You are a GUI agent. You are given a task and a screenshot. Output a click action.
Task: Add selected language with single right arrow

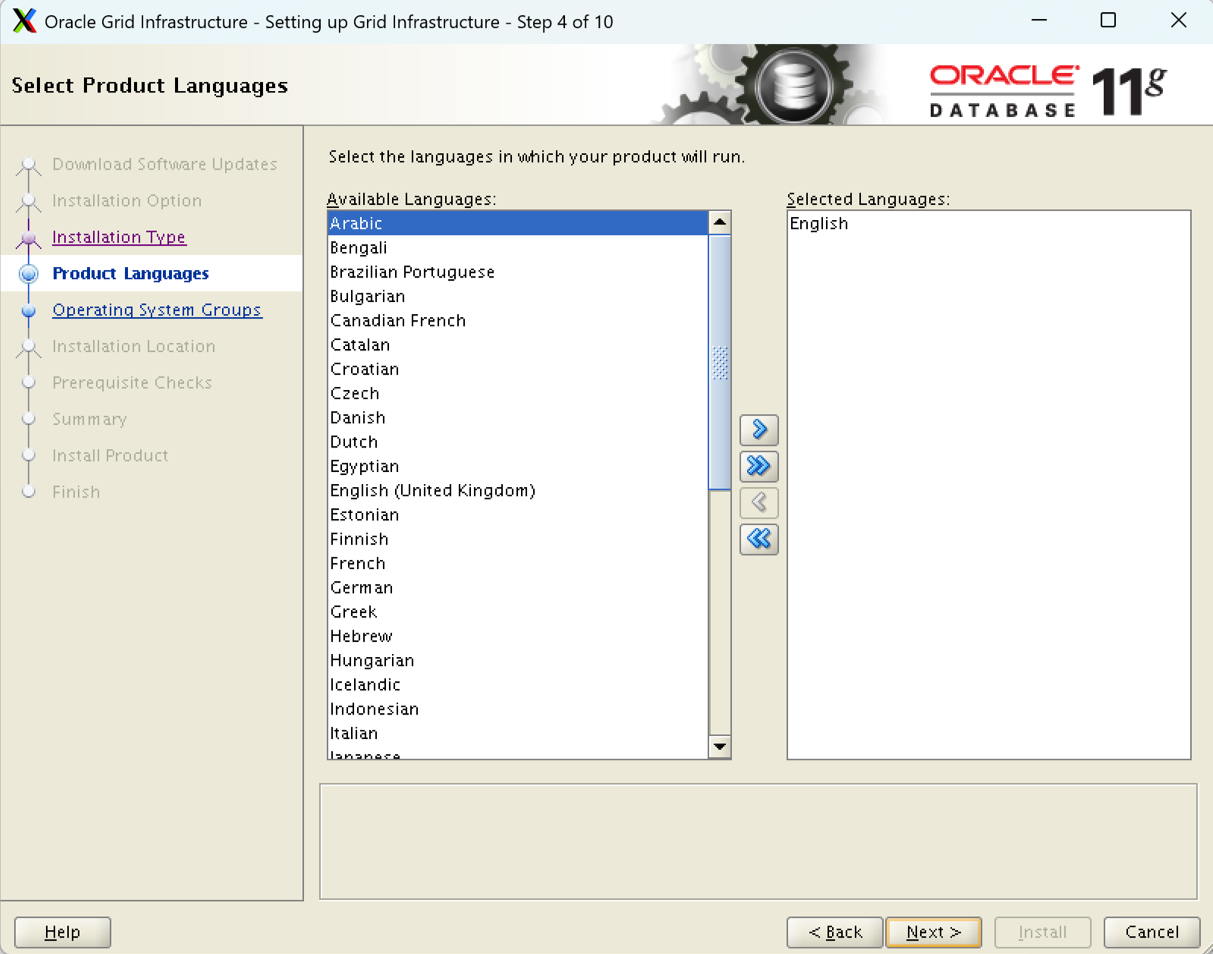tap(759, 430)
